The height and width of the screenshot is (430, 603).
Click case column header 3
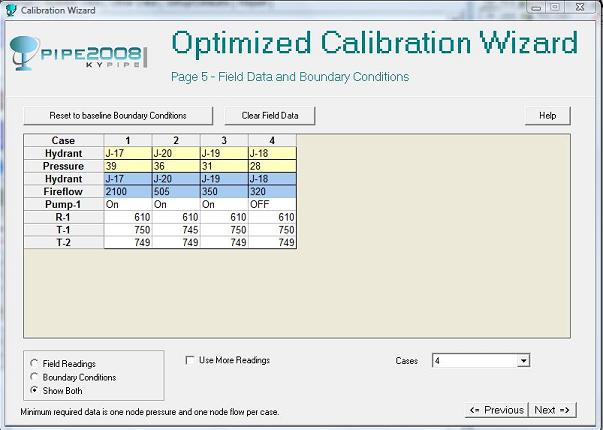[x=224, y=140]
